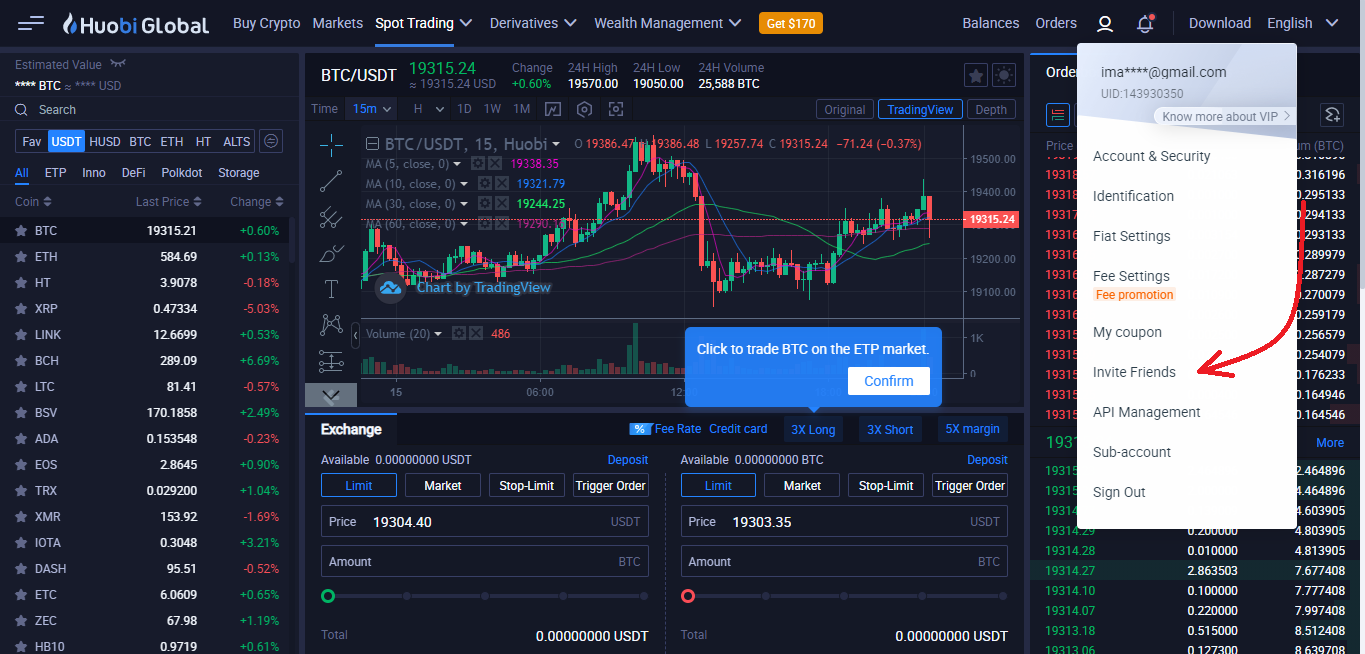Select the trend line drawing tool

click(331, 181)
